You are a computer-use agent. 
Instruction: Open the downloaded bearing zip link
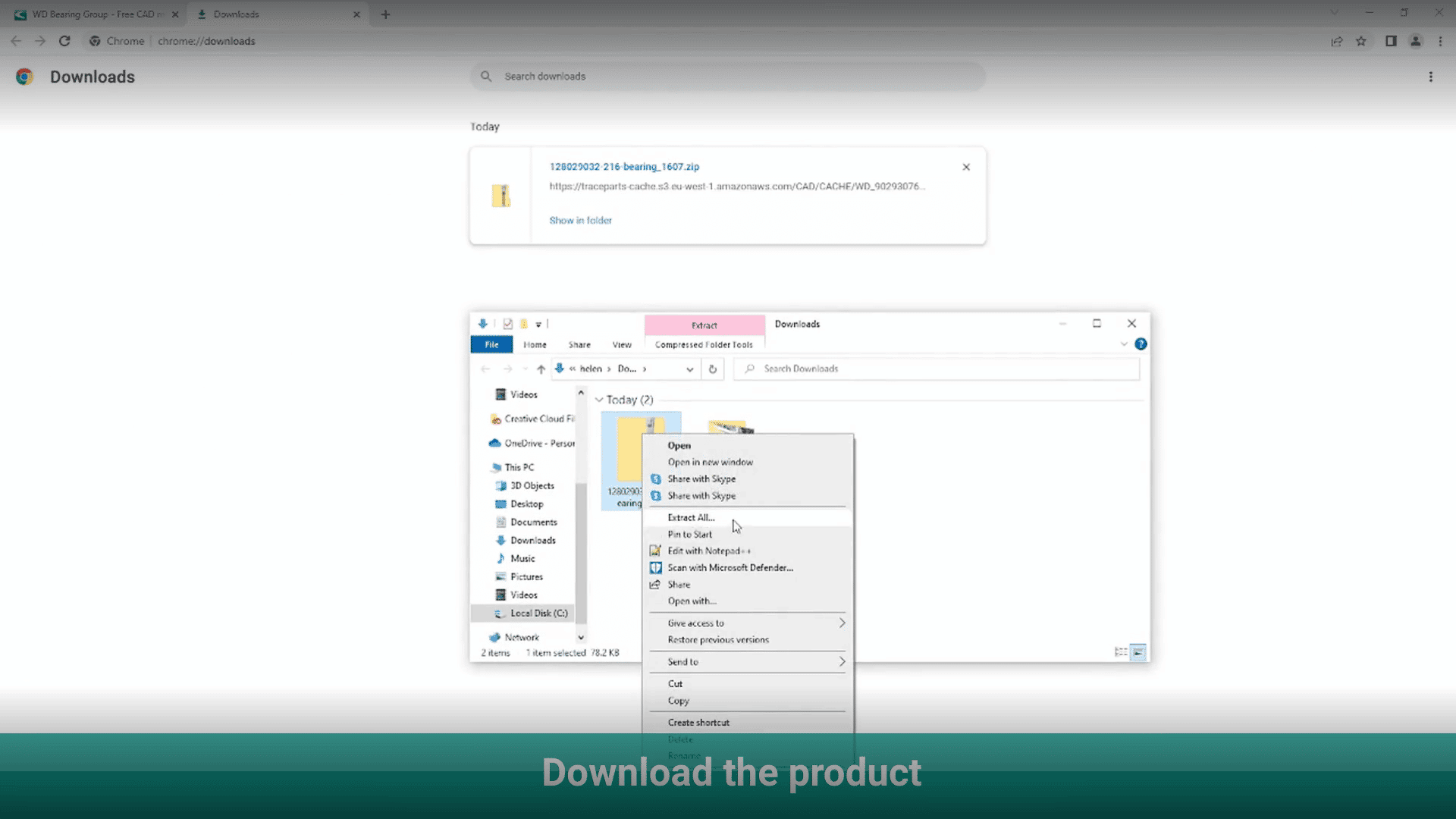click(x=624, y=167)
